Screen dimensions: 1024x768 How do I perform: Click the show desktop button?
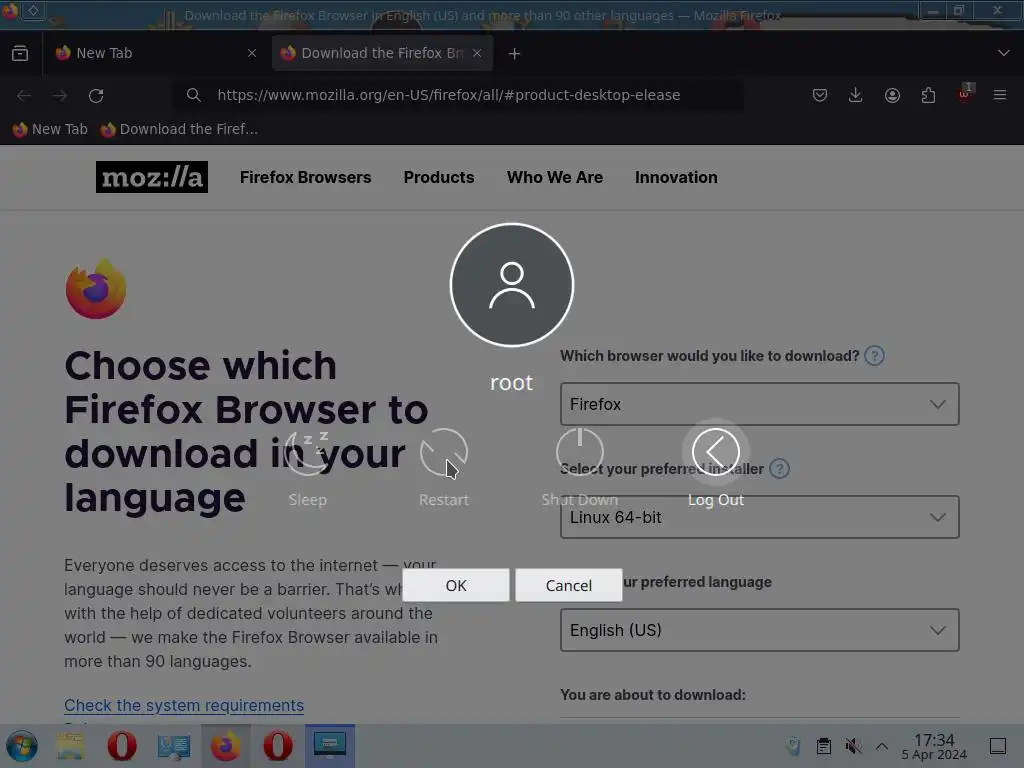tap(998, 746)
